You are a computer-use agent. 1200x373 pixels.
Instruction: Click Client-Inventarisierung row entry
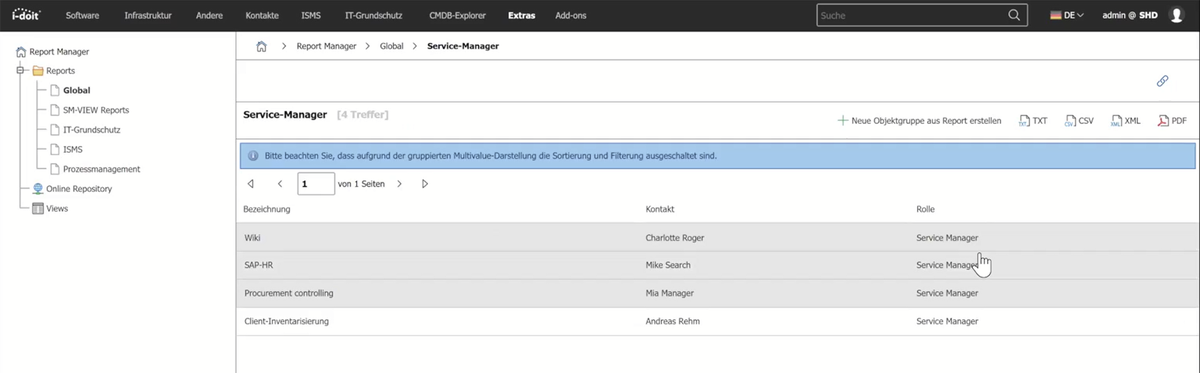[287, 321]
